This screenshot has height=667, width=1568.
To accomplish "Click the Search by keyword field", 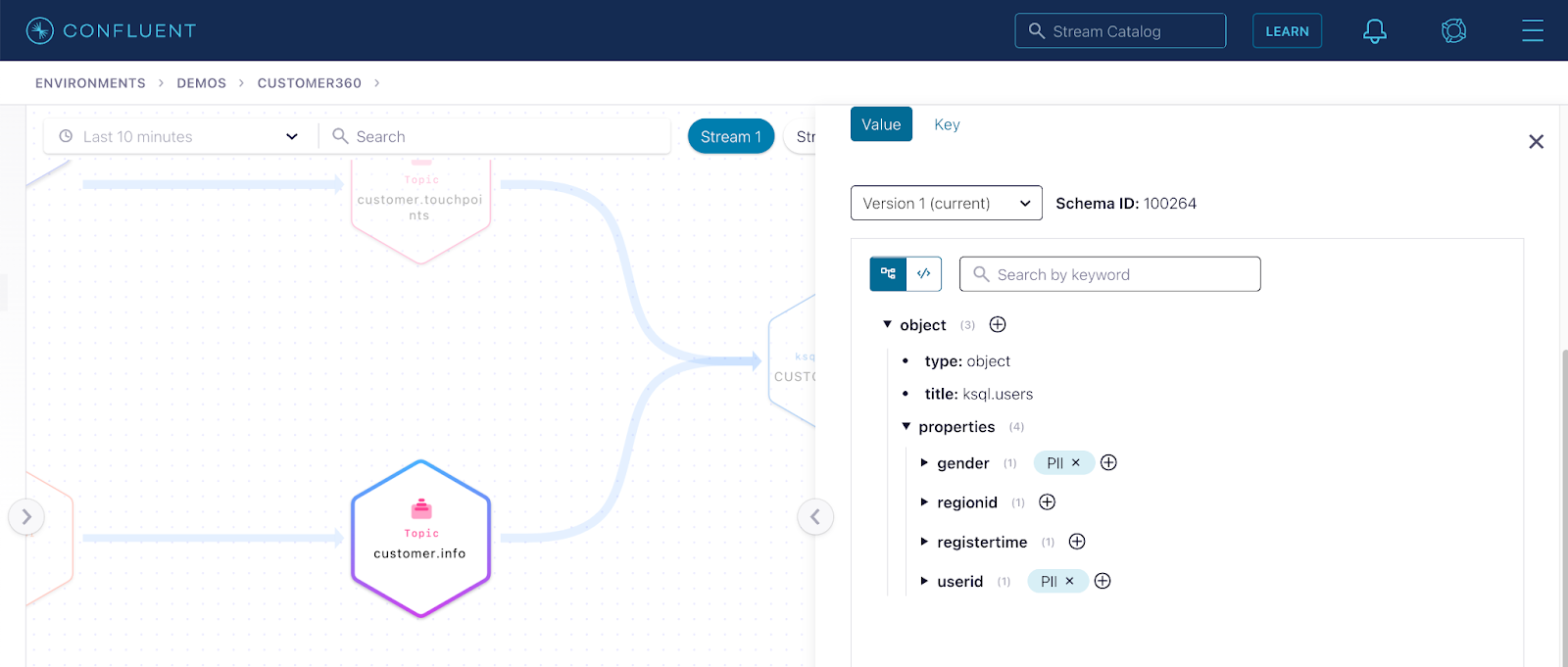I will click(x=1109, y=274).
